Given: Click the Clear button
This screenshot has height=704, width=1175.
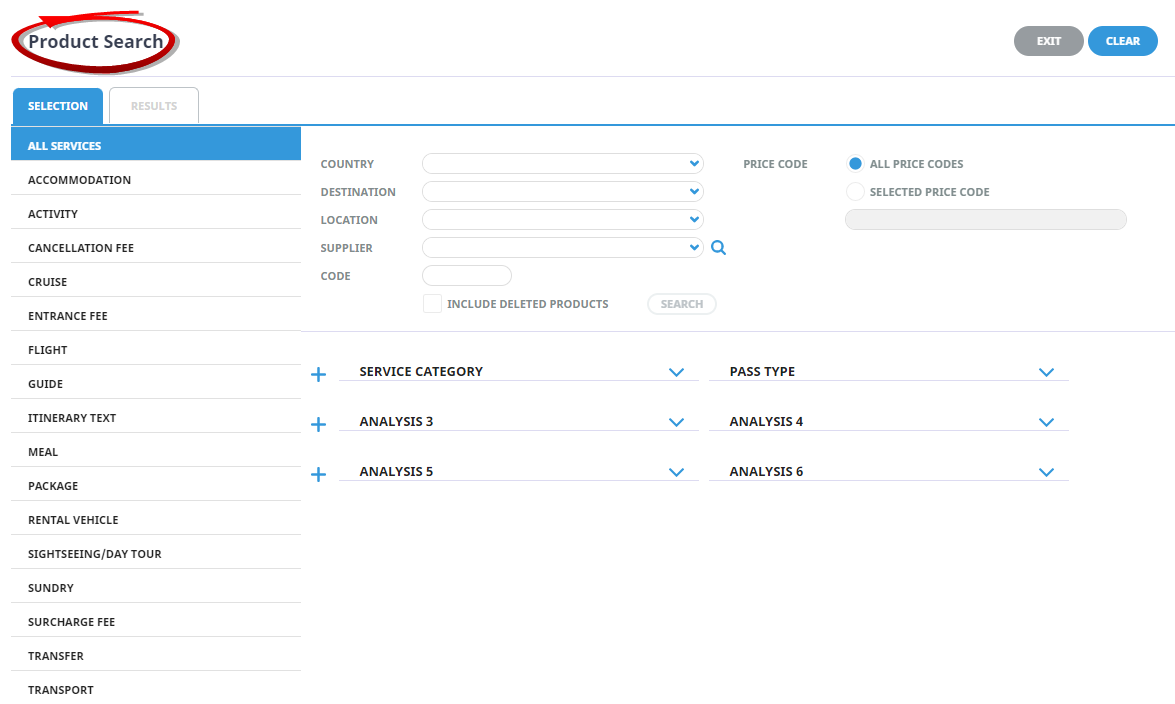Looking at the screenshot, I should 1122,41.
